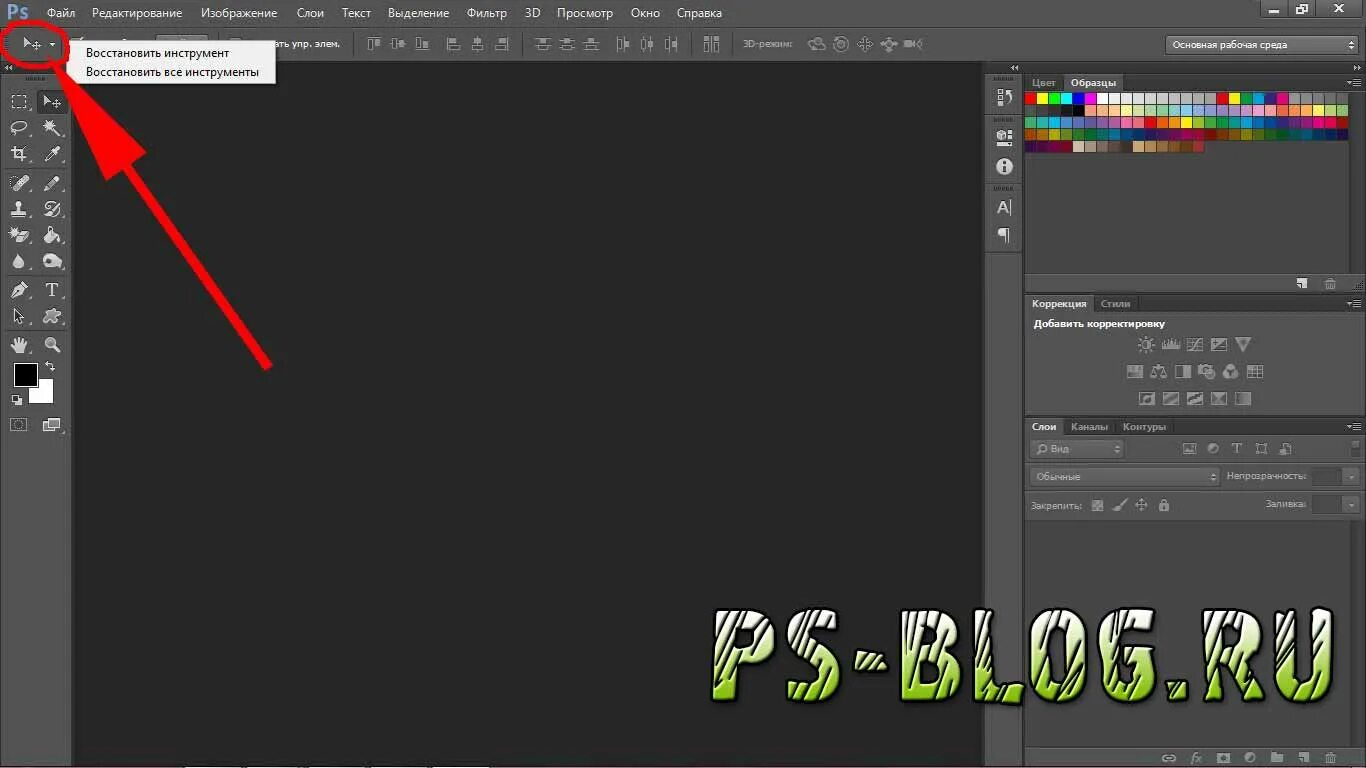Image resolution: width=1366 pixels, height=768 pixels.
Task: Select the Rectangular Marquee tool
Action: (19, 102)
